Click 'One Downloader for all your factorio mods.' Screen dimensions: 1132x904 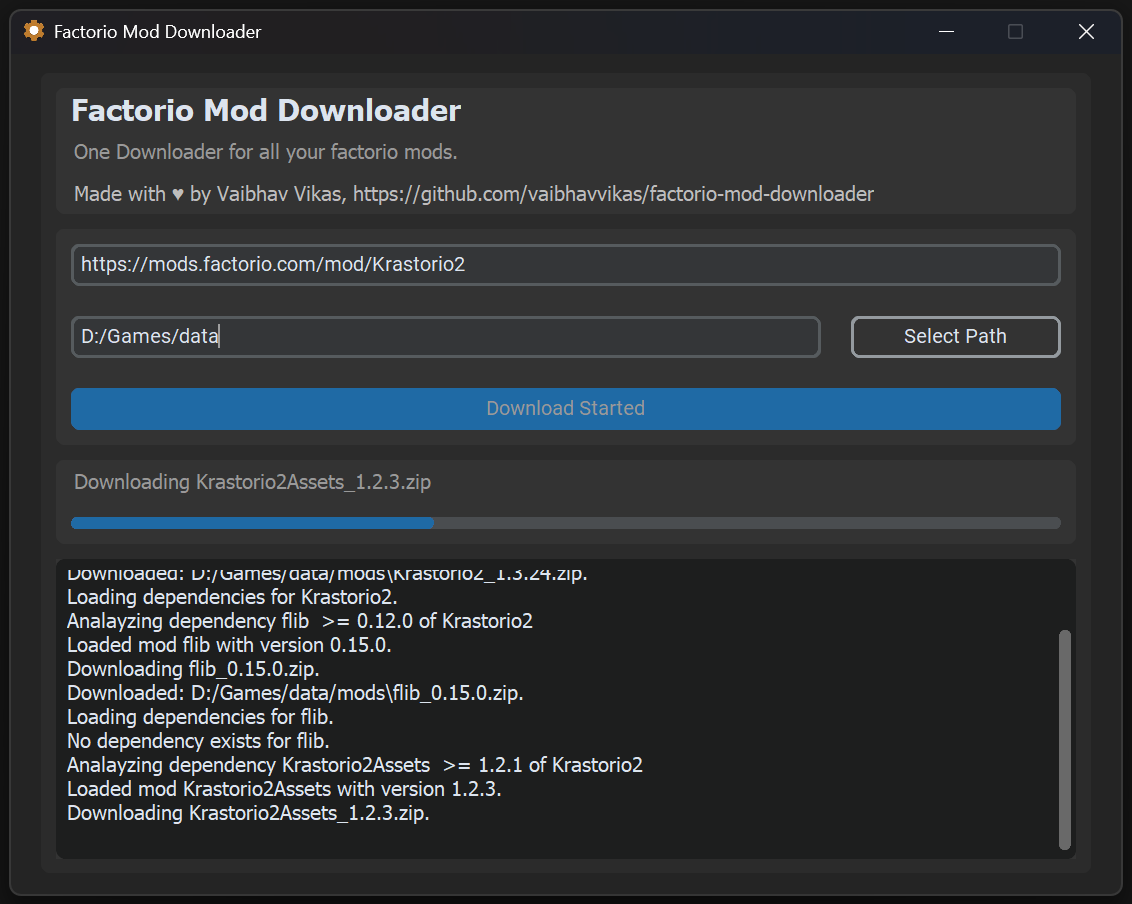pos(265,152)
